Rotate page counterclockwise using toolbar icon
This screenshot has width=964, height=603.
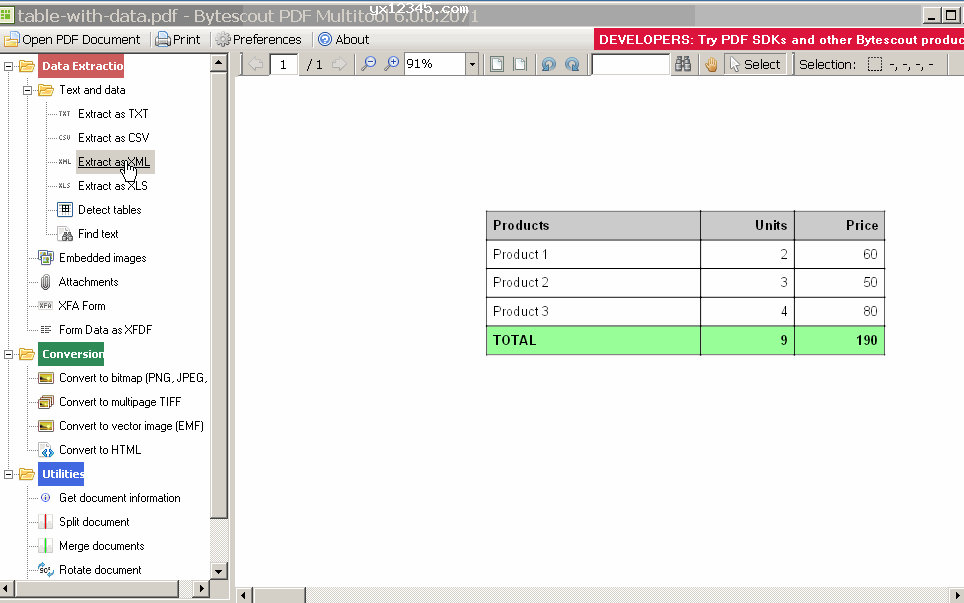(548, 64)
